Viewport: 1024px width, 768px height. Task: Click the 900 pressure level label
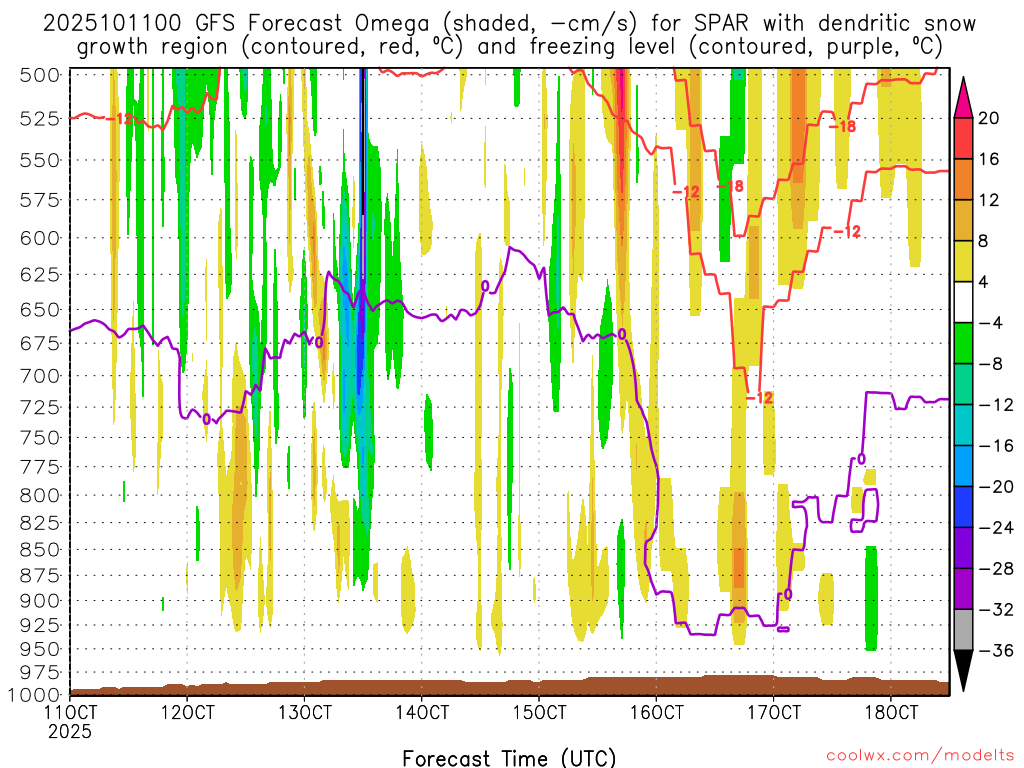[40, 601]
